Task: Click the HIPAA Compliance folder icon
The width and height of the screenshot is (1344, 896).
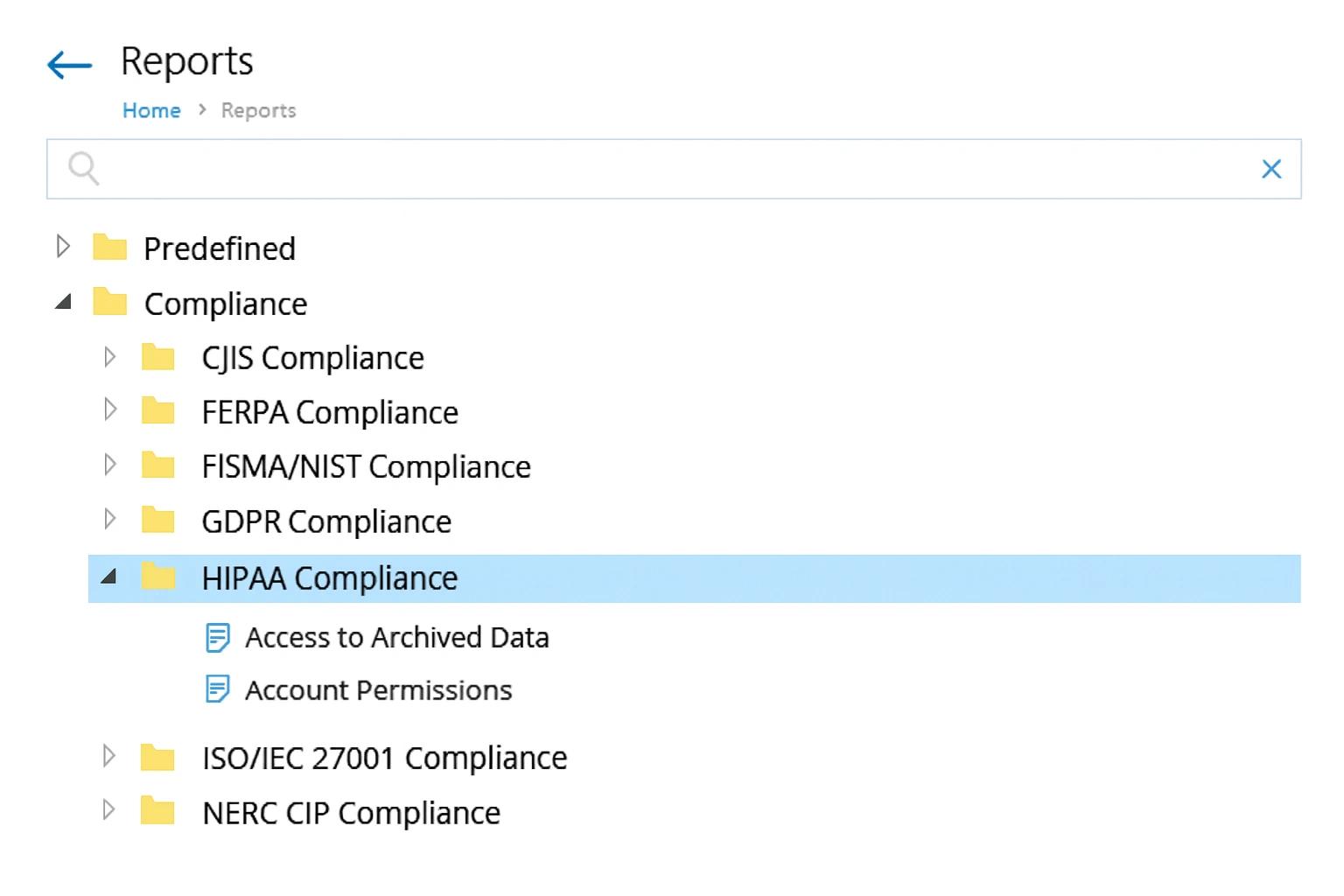Action: (160, 577)
